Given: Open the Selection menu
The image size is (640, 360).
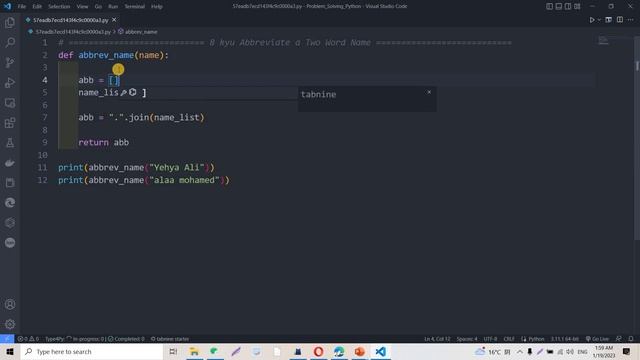Looking at the screenshot, I should pyautogui.click(x=59, y=7).
